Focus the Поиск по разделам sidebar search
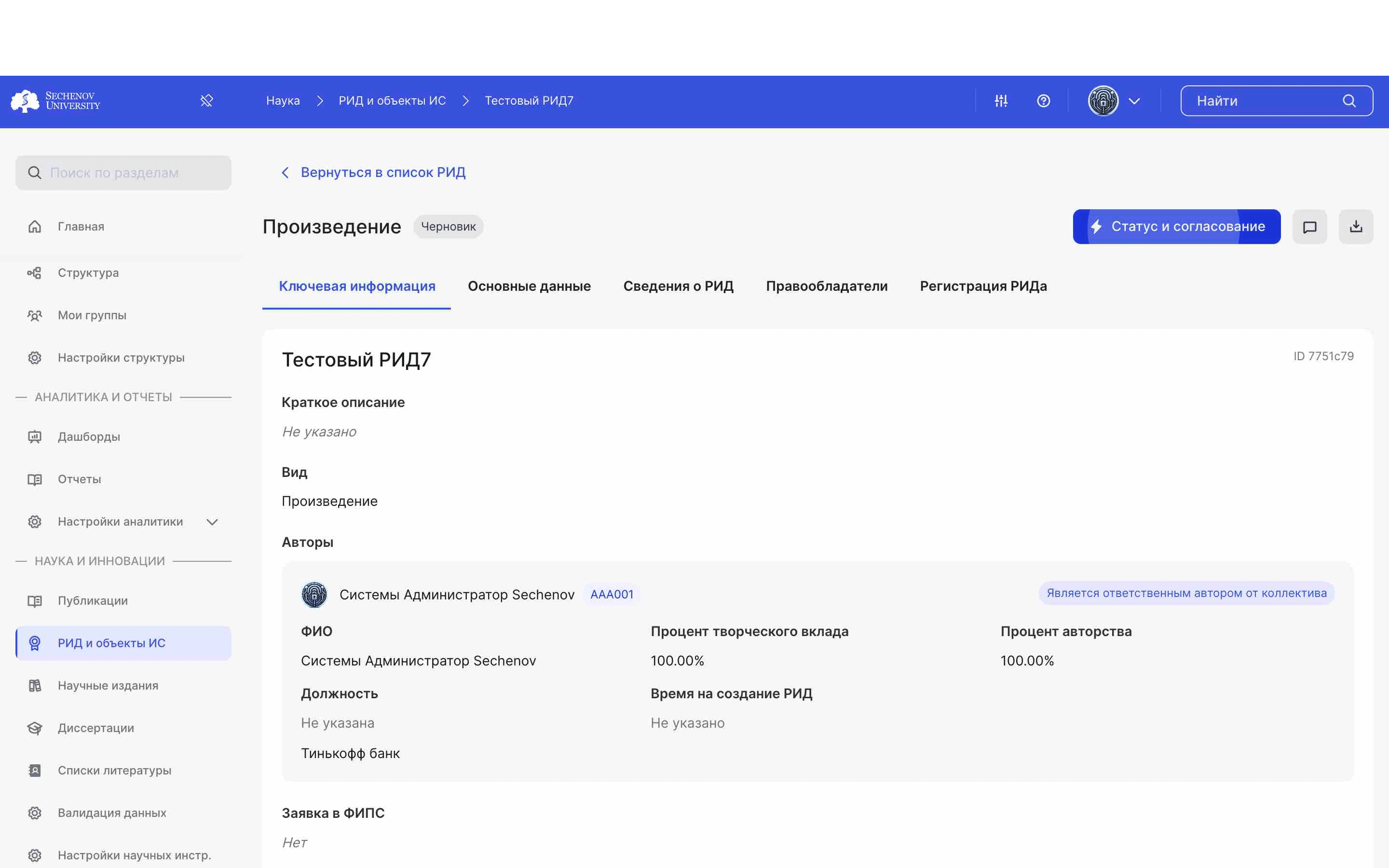The image size is (1389, 868). 123,173
